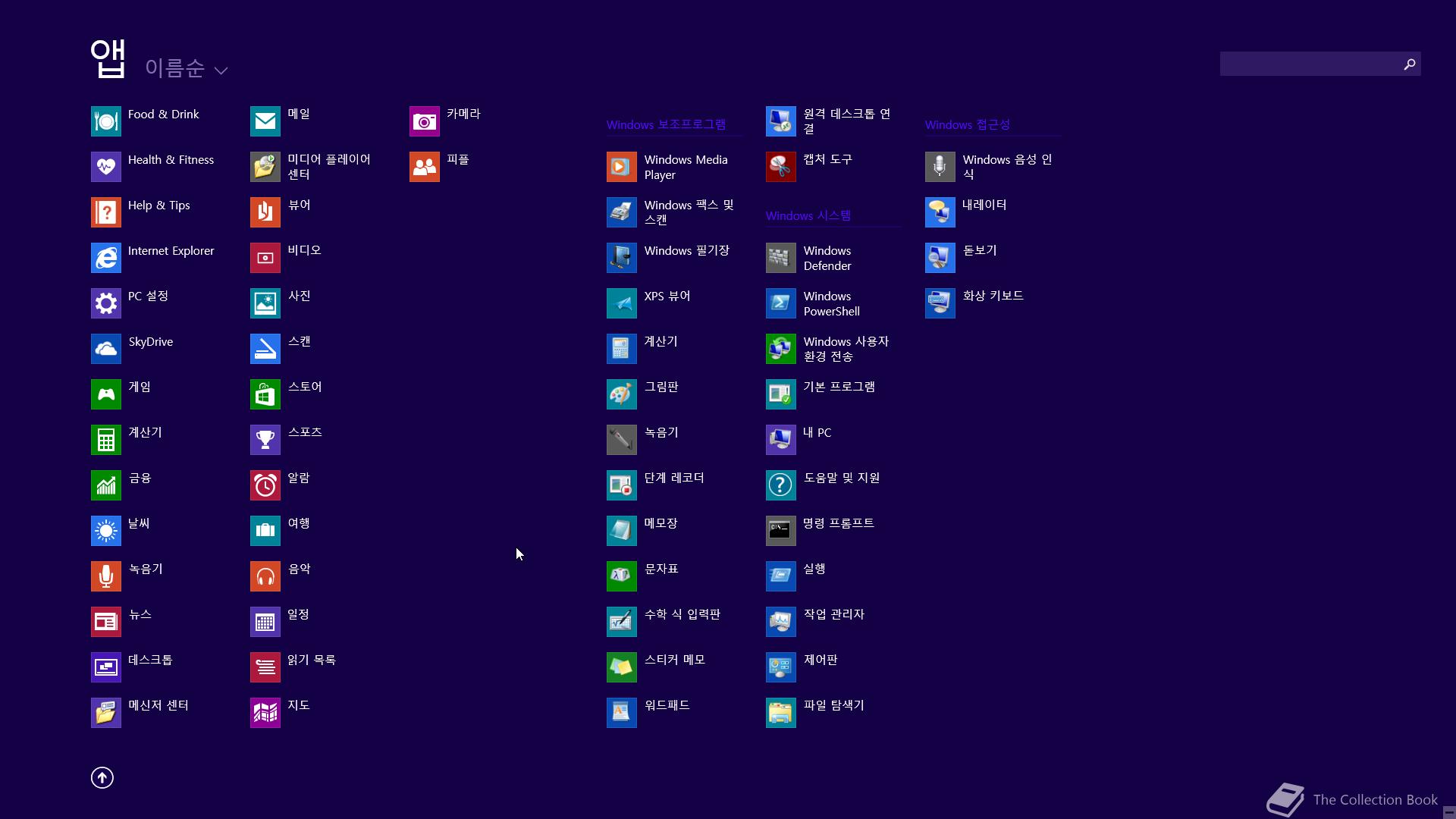This screenshot has height=819, width=1456.
Task: Open Help & Tips icon
Action: pos(106,212)
